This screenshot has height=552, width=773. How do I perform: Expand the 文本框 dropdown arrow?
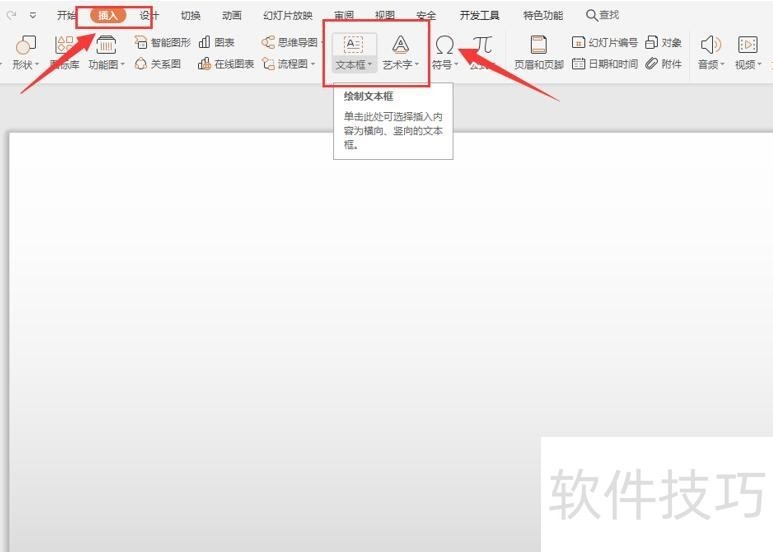tap(370, 64)
